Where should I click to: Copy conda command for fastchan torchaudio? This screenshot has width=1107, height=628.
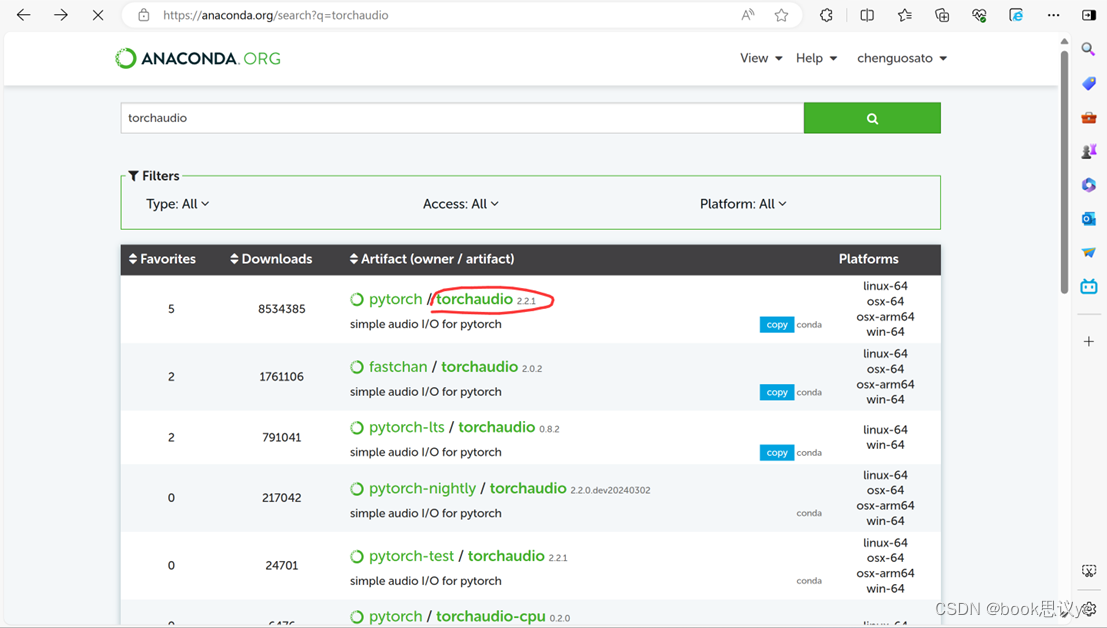pyautogui.click(x=777, y=392)
